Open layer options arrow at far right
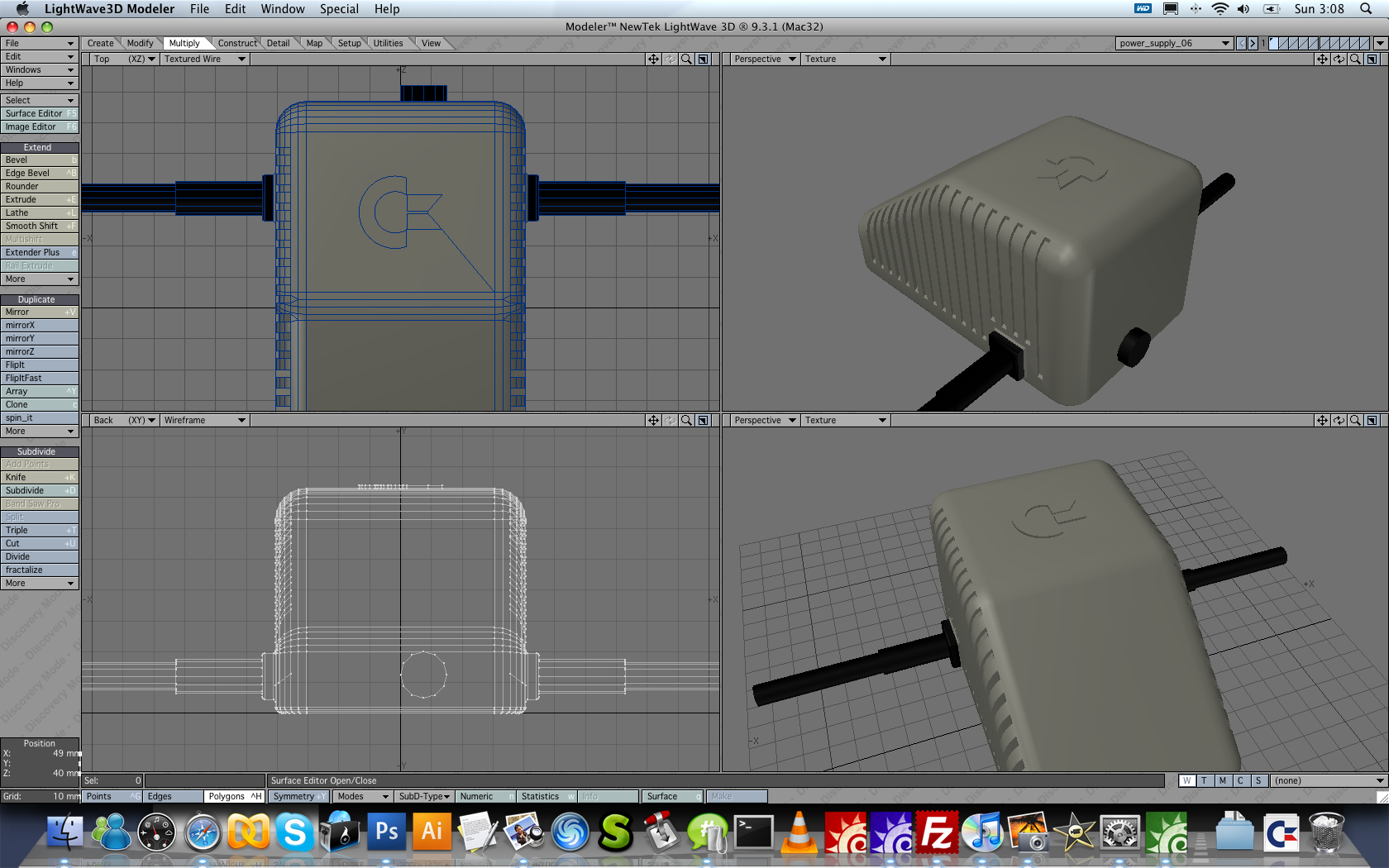This screenshot has width=1389, height=868. coord(1380,44)
